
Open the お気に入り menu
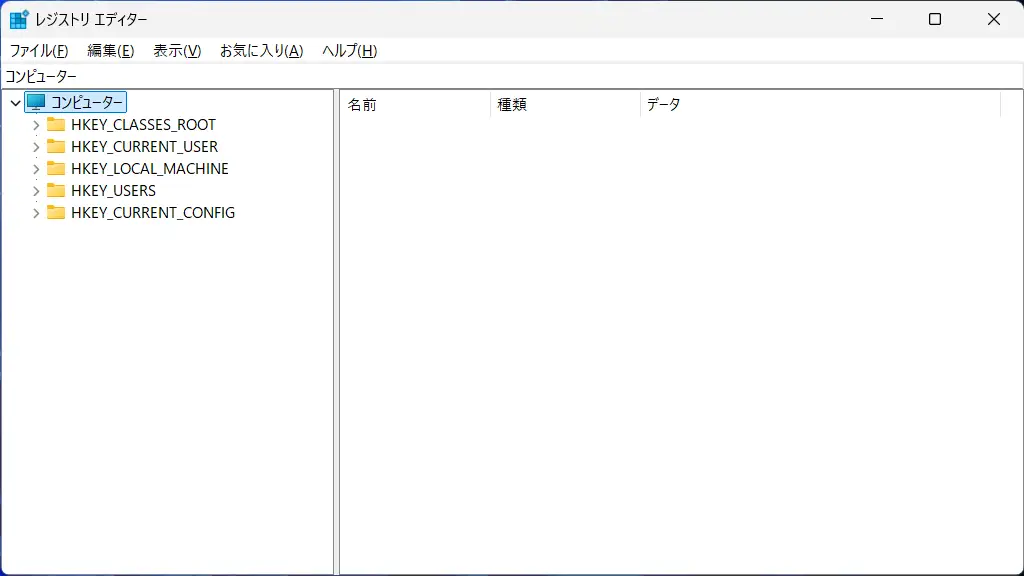click(260, 50)
